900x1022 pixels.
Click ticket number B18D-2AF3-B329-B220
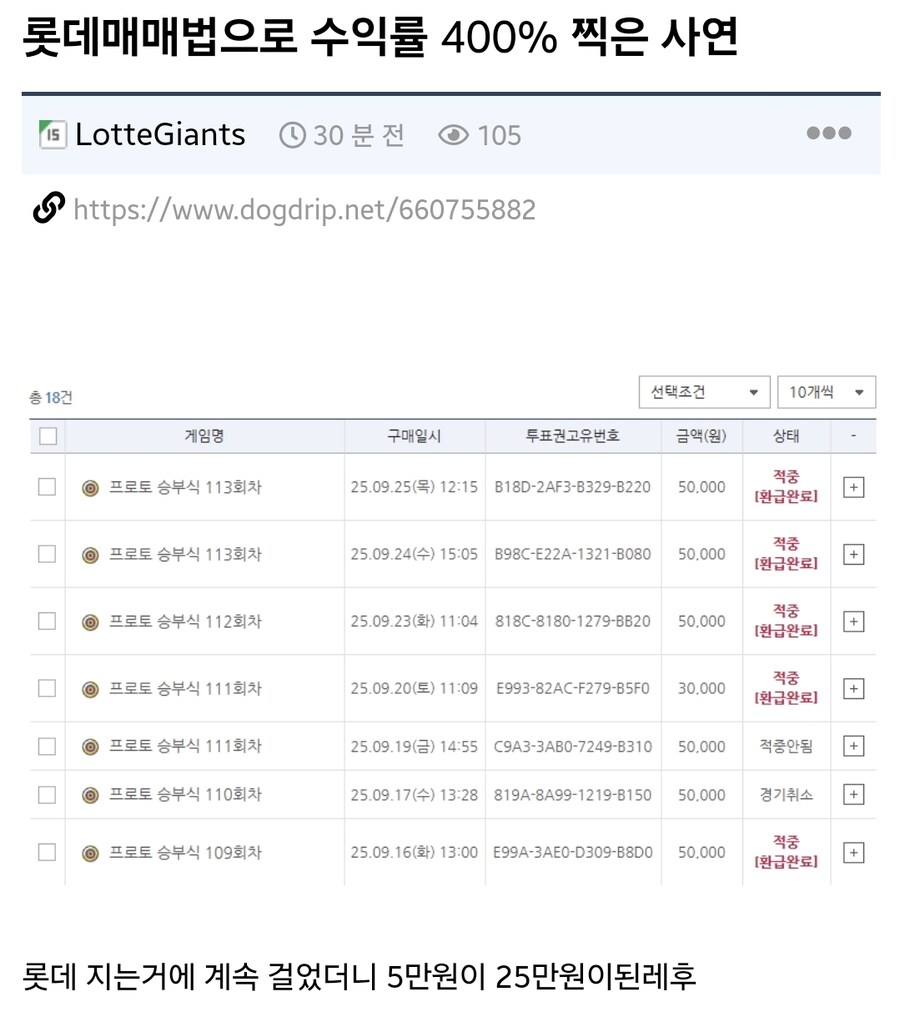[572, 487]
